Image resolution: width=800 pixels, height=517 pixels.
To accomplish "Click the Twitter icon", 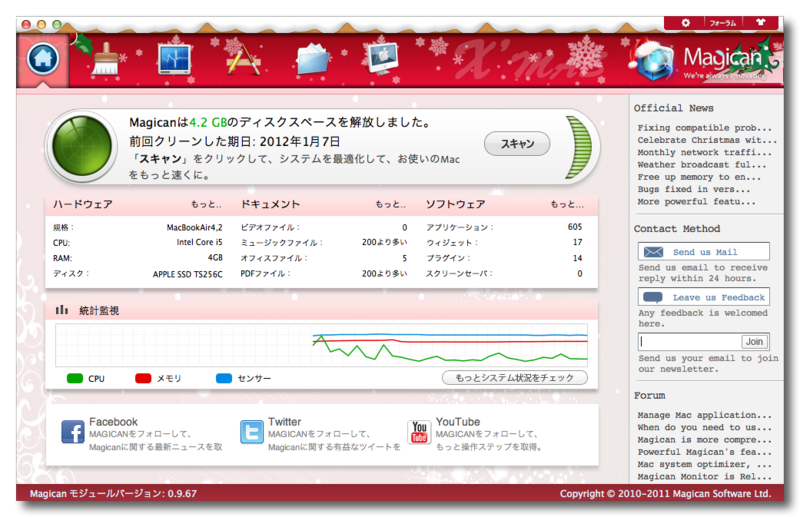I will pyautogui.click(x=252, y=432).
